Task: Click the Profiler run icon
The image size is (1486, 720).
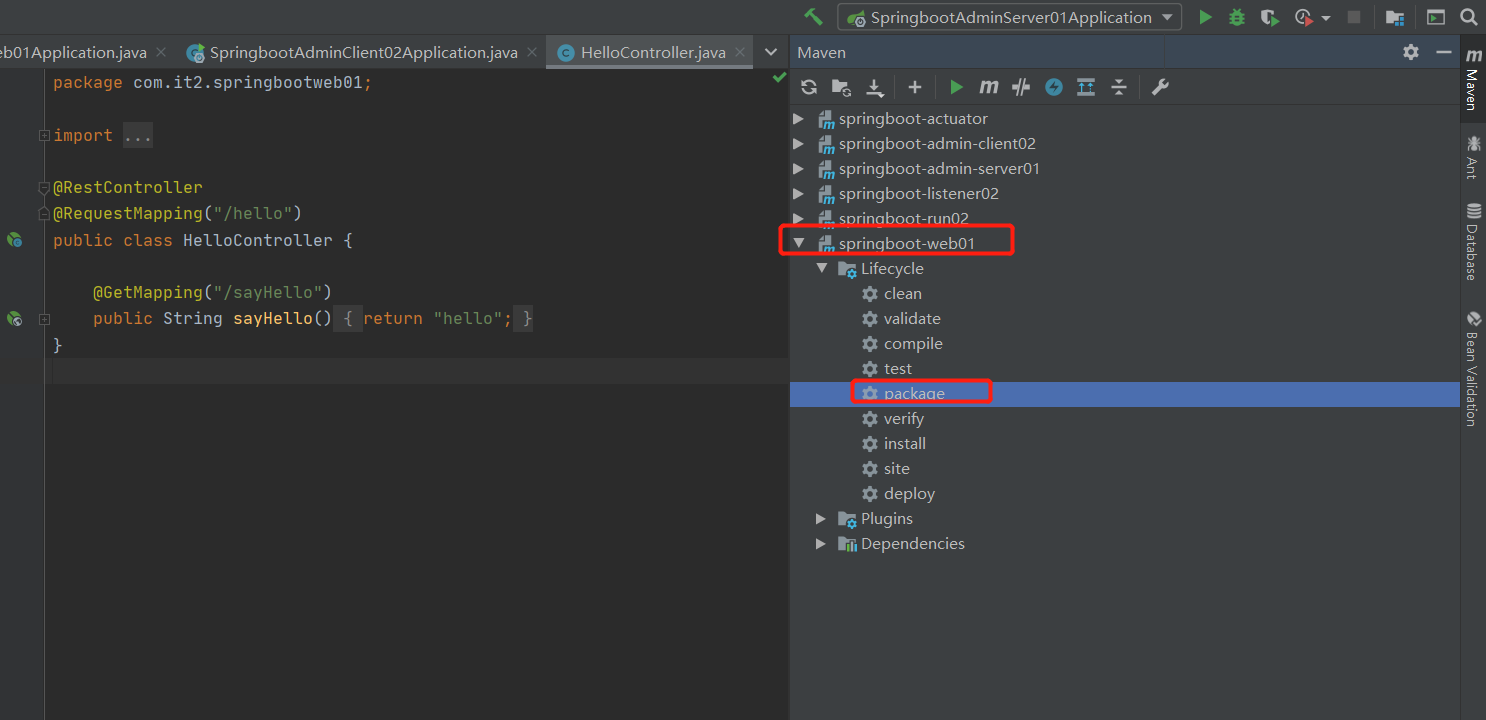Action: (1303, 17)
